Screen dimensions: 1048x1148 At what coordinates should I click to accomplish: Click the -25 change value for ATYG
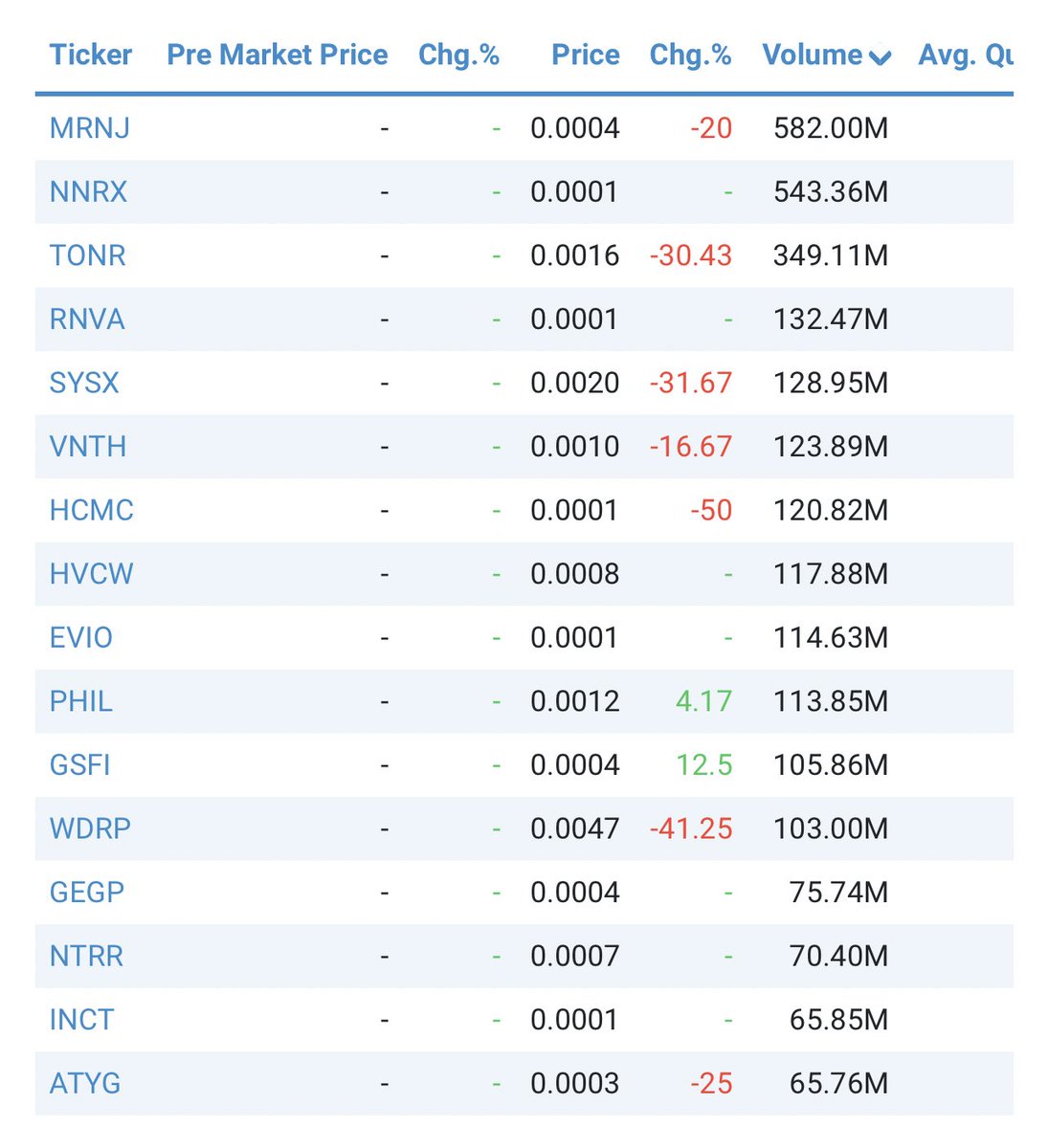coord(711,1084)
